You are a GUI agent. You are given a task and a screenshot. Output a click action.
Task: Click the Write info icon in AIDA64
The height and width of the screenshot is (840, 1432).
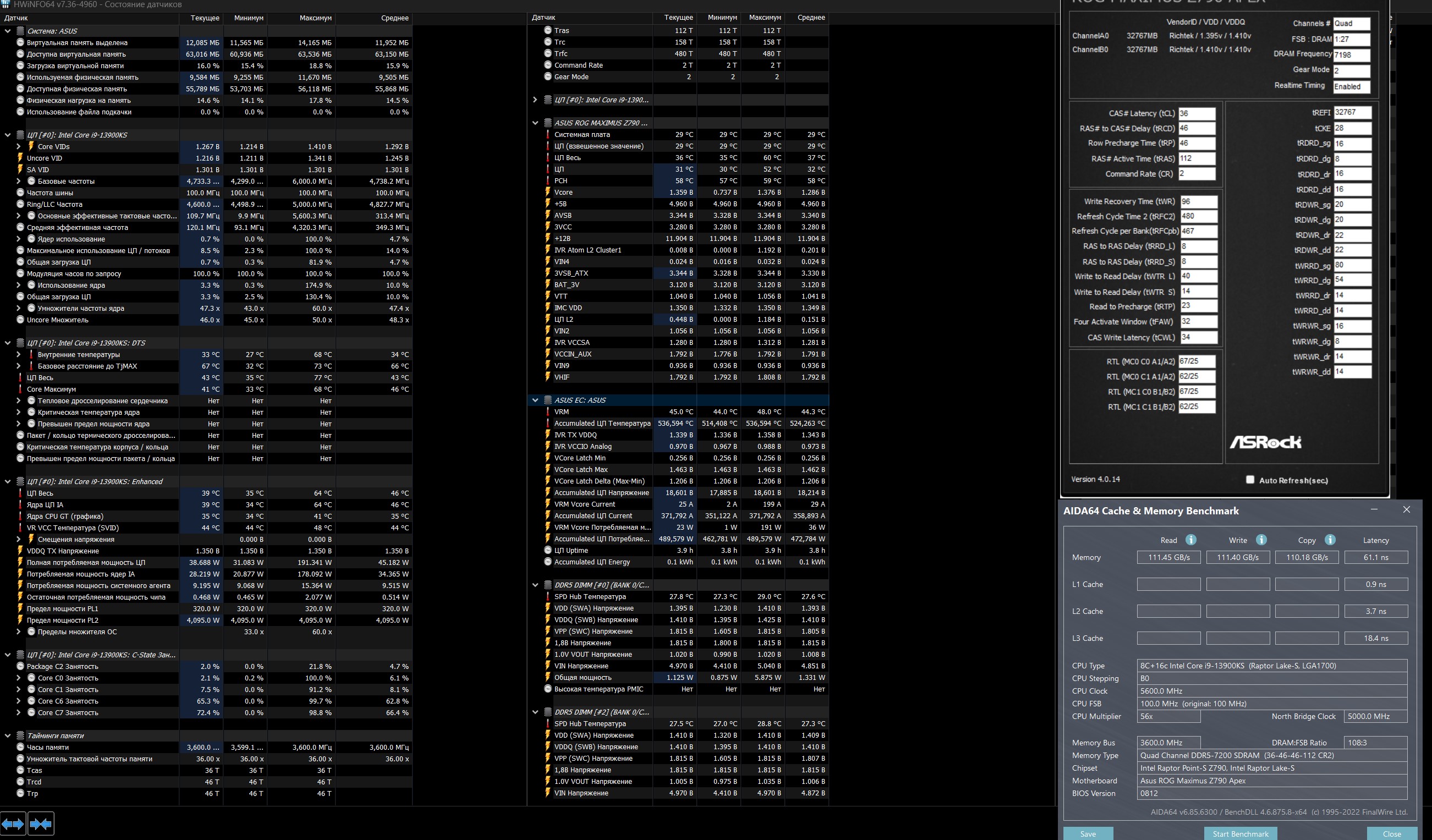click(x=1261, y=540)
